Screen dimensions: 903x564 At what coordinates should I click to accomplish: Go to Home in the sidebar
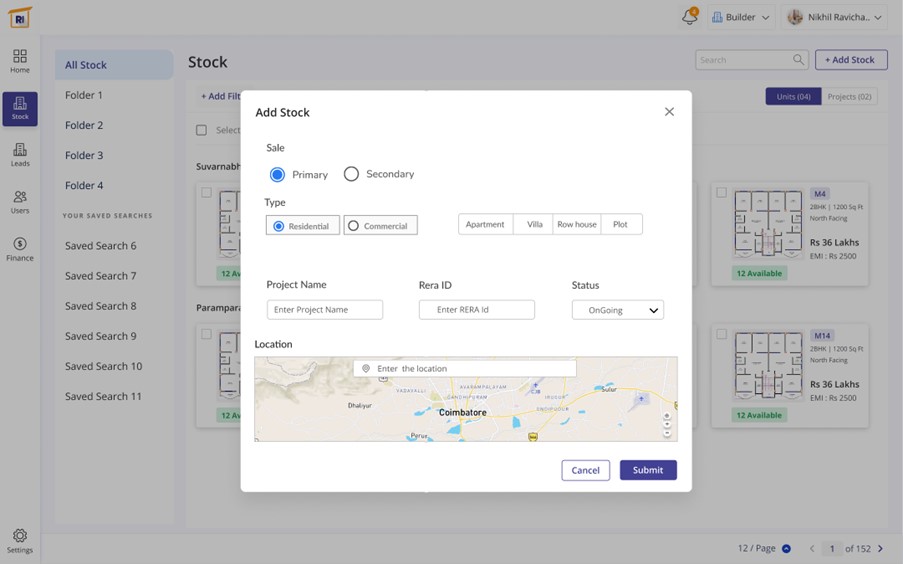pyautogui.click(x=20, y=61)
